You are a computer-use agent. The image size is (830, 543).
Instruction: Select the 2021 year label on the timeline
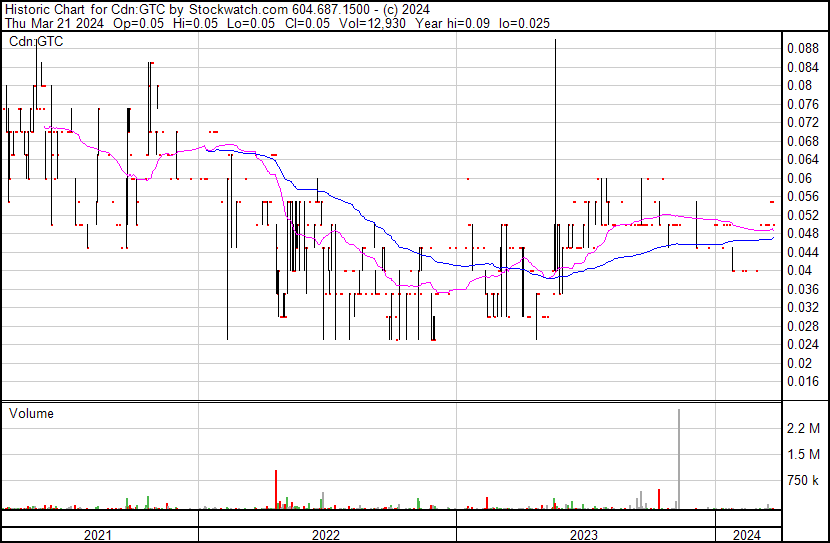(97, 535)
